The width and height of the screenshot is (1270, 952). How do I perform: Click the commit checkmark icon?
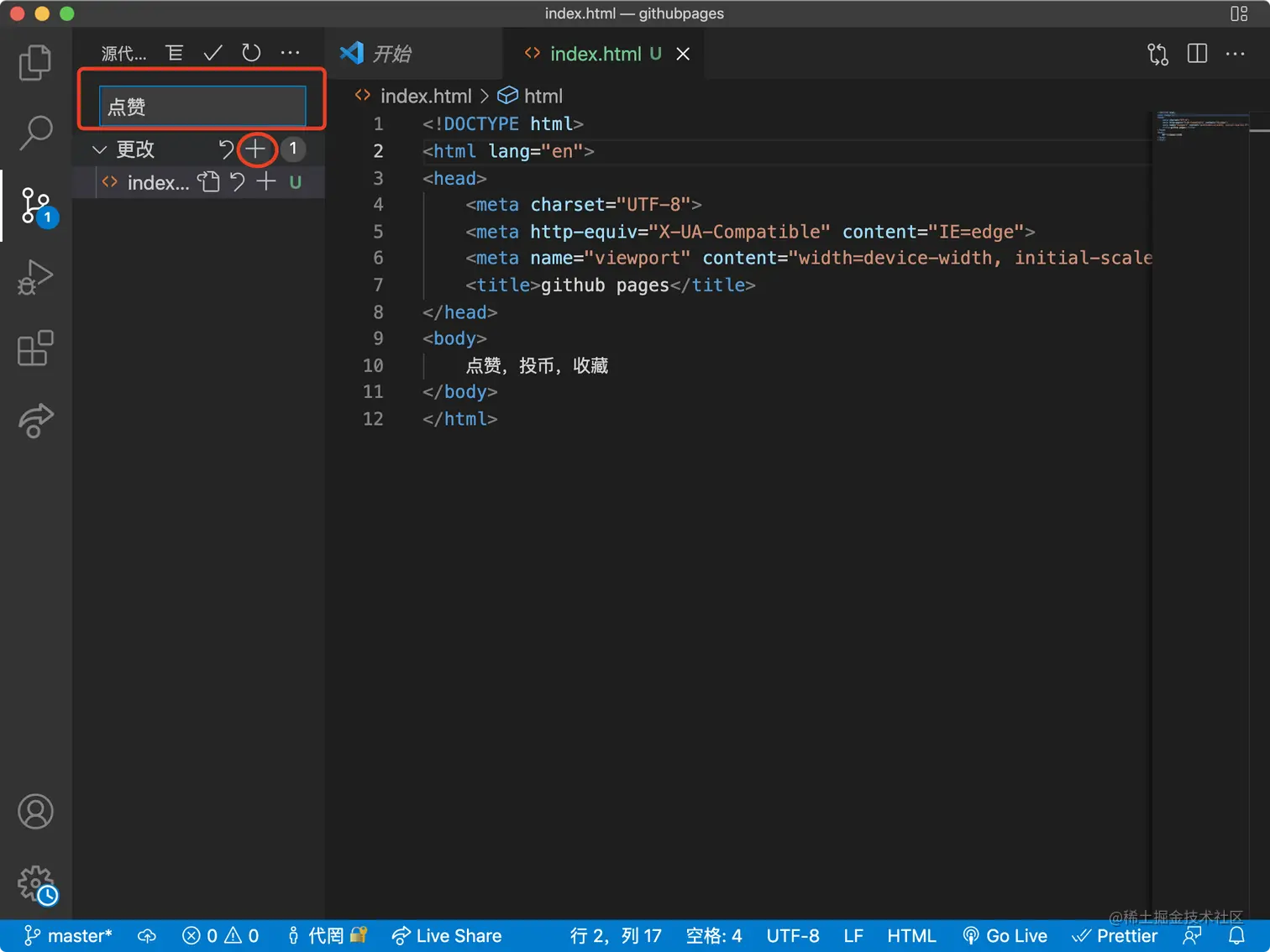[x=213, y=53]
